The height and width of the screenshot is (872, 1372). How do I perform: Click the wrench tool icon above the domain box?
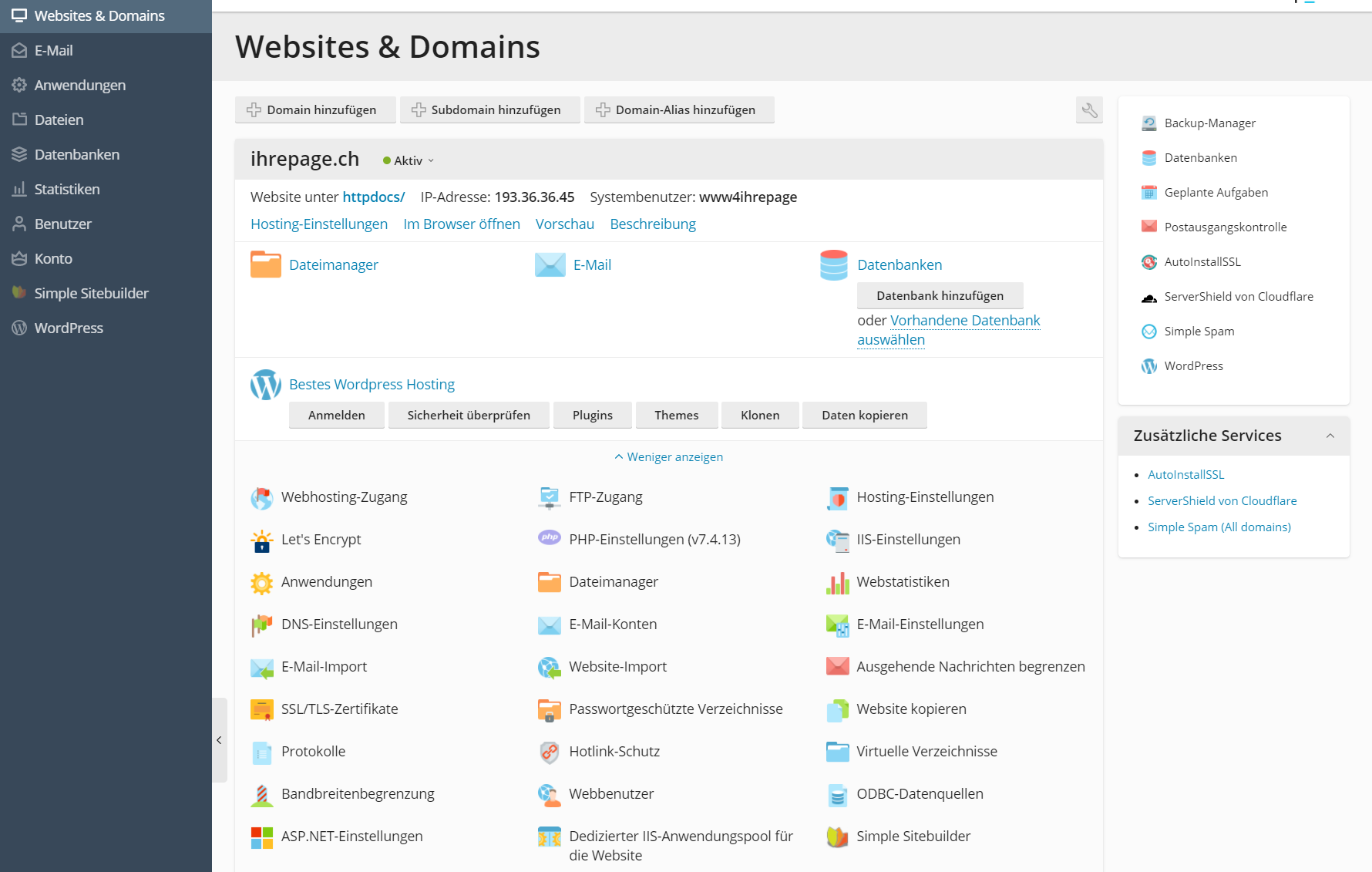pyautogui.click(x=1089, y=109)
